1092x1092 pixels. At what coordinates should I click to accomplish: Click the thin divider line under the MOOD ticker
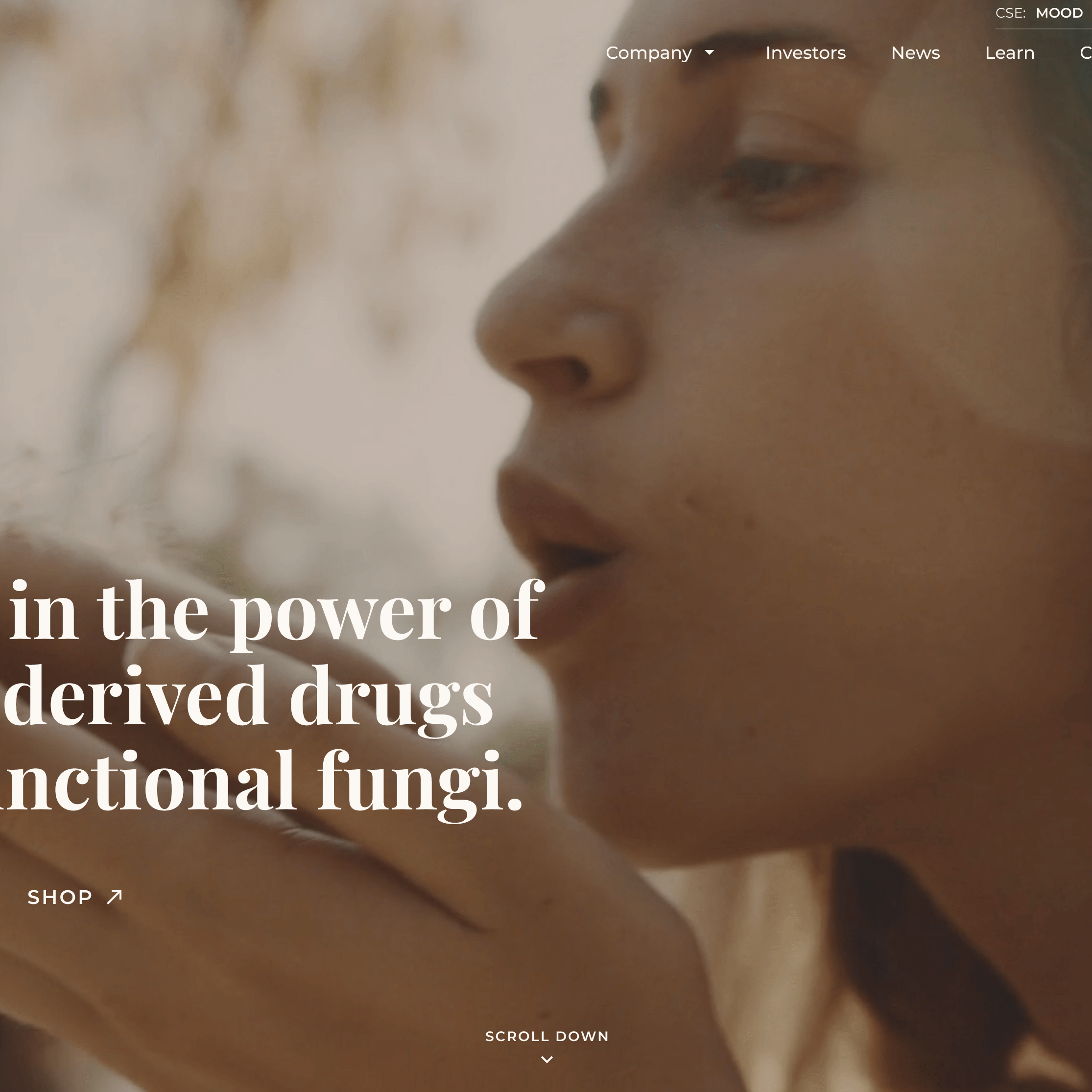coord(1044,29)
